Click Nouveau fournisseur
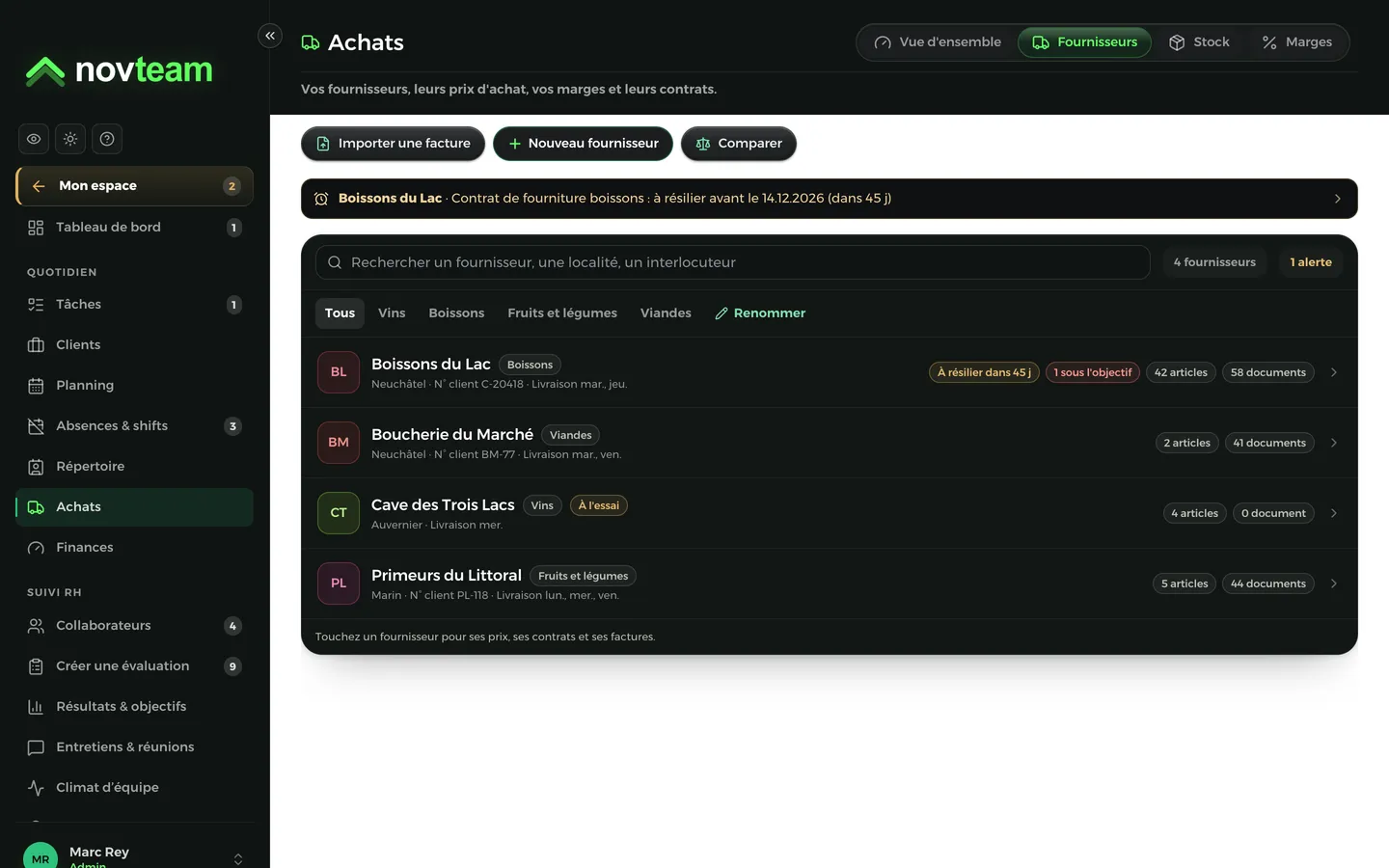1389x868 pixels. click(583, 144)
